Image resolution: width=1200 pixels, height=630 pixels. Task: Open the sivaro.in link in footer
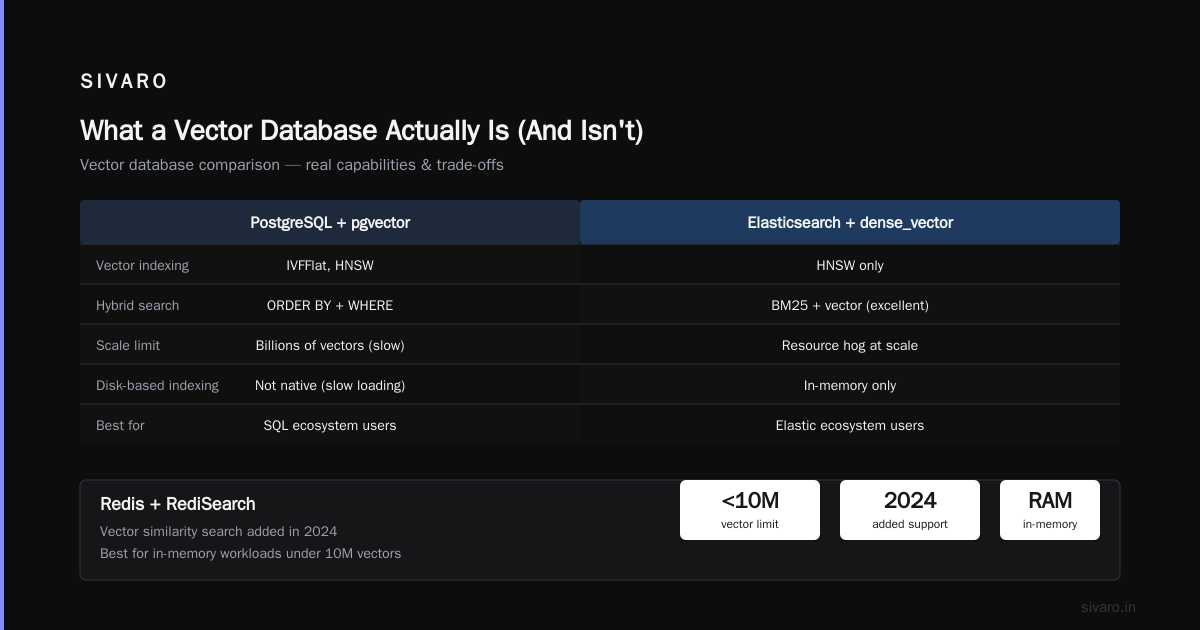tap(1108, 607)
